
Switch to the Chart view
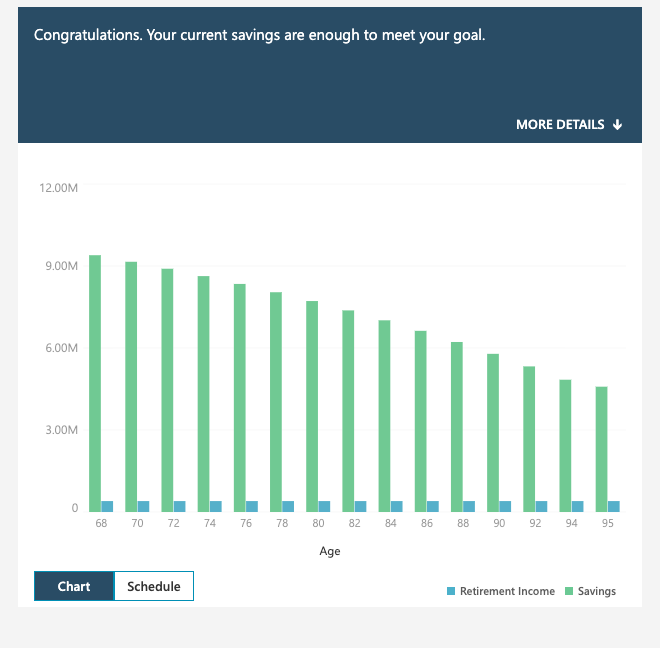[74, 586]
